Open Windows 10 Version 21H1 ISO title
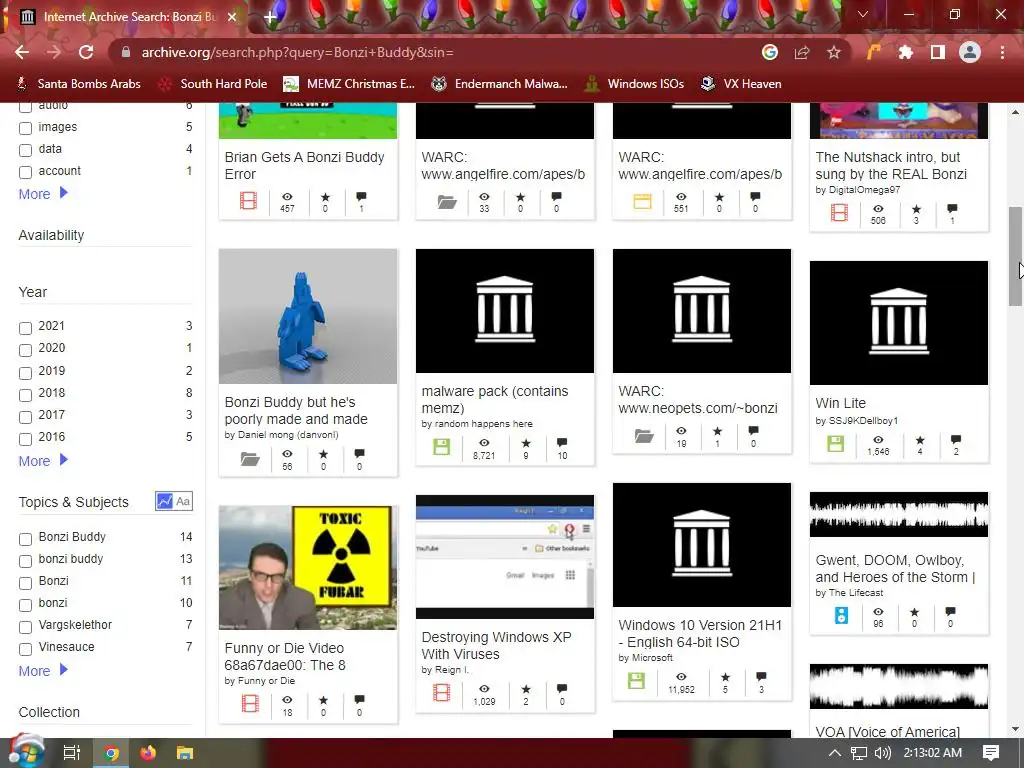The height and width of the screenshot is (768, 1024). (699, 633)
